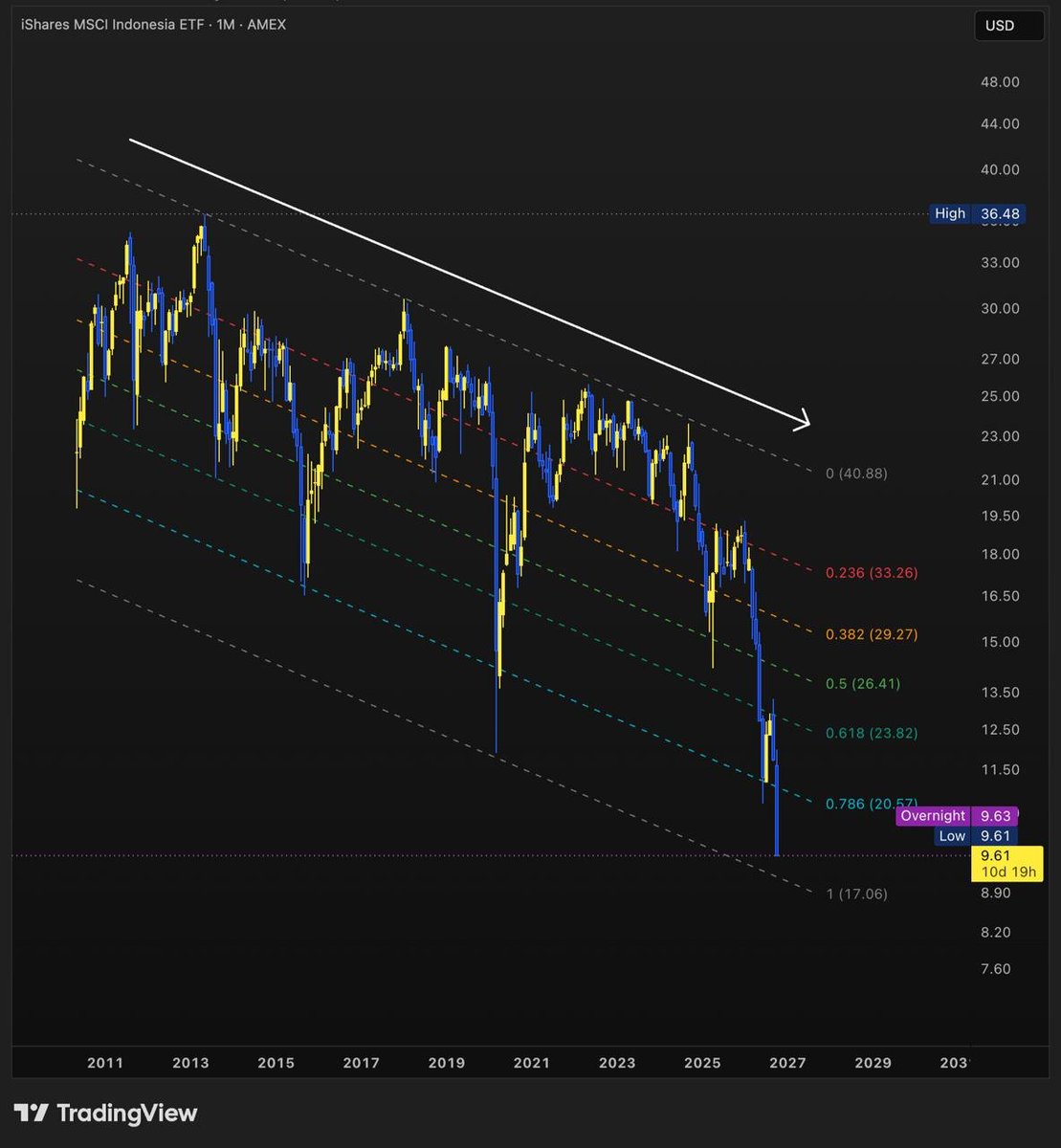Click the 21.00 price axis label
This screenshot has width=1061, height=1148.
1001,480
